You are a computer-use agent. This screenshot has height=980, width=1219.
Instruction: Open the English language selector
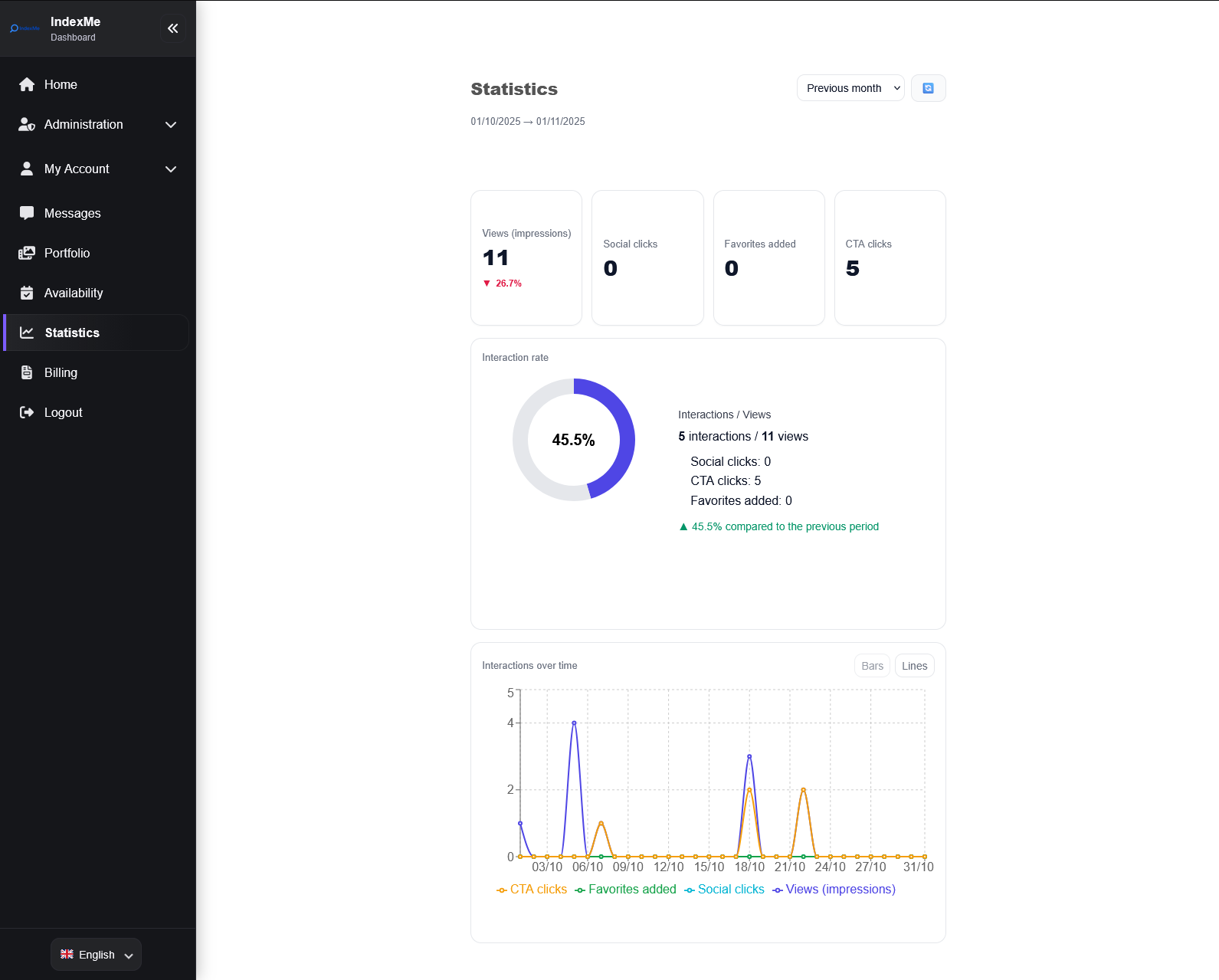(96, 955)
